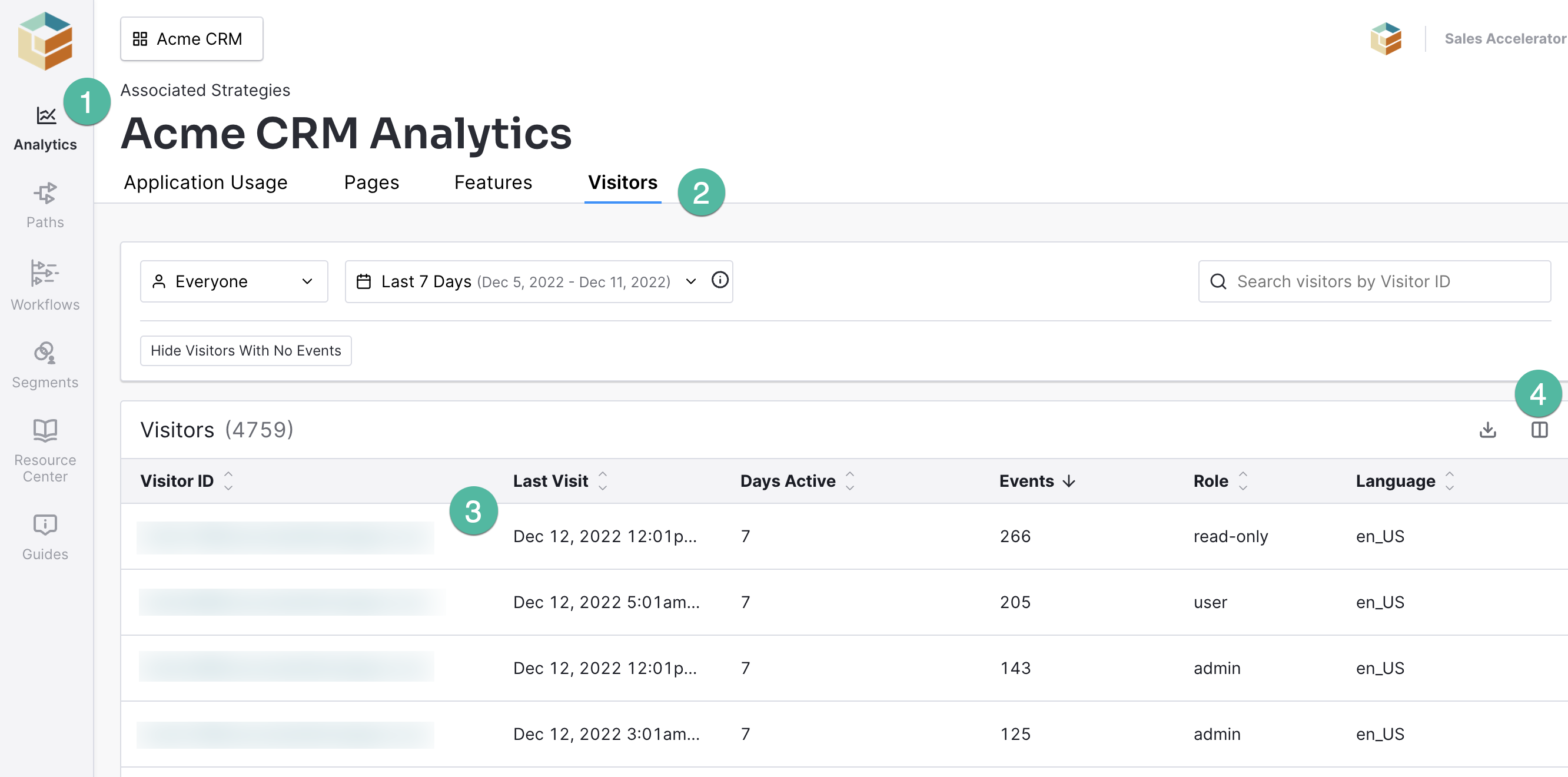Open the Analytics section in sidebar

(45, 128)
